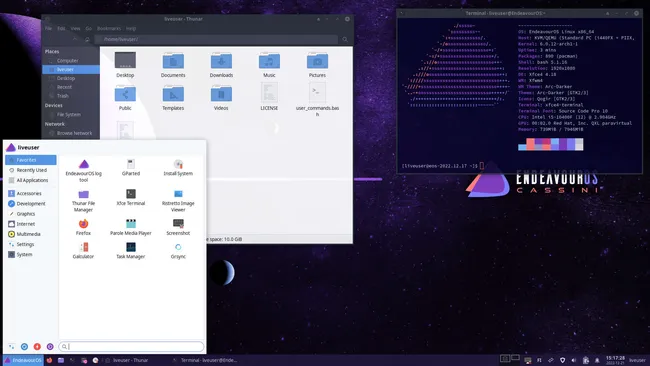Select Graphics category in menu
Screen dimensions: 650x366
point(31,214)
